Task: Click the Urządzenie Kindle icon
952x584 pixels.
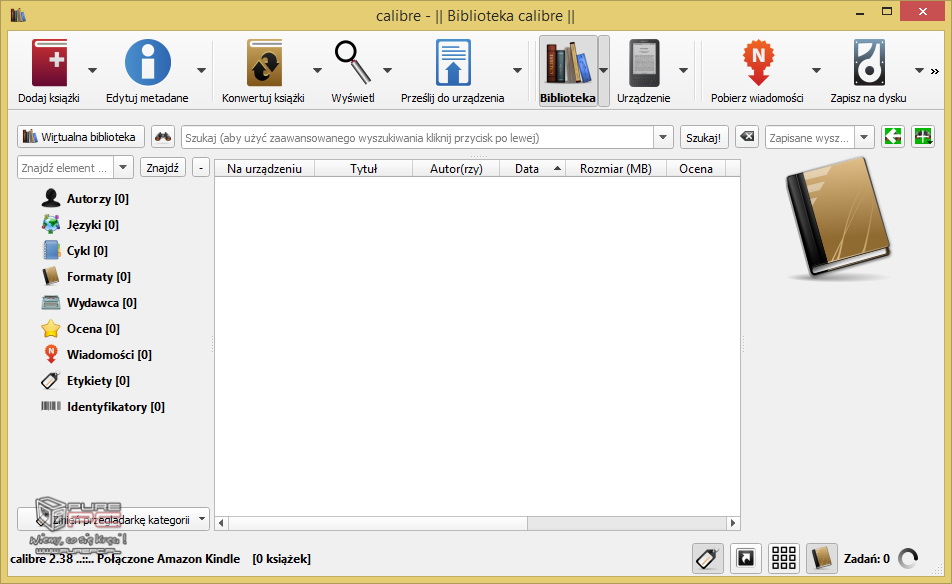Action: pyautogui.click(x=644, y=63)
